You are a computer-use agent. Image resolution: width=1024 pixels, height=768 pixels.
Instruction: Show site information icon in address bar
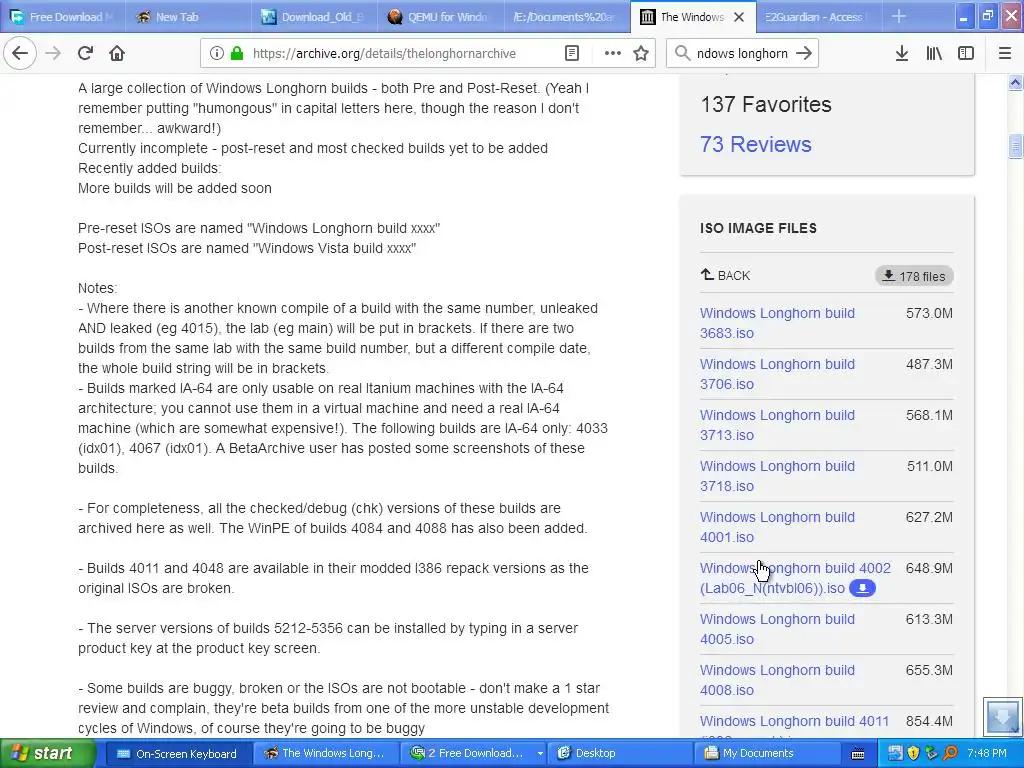(217, 53)
